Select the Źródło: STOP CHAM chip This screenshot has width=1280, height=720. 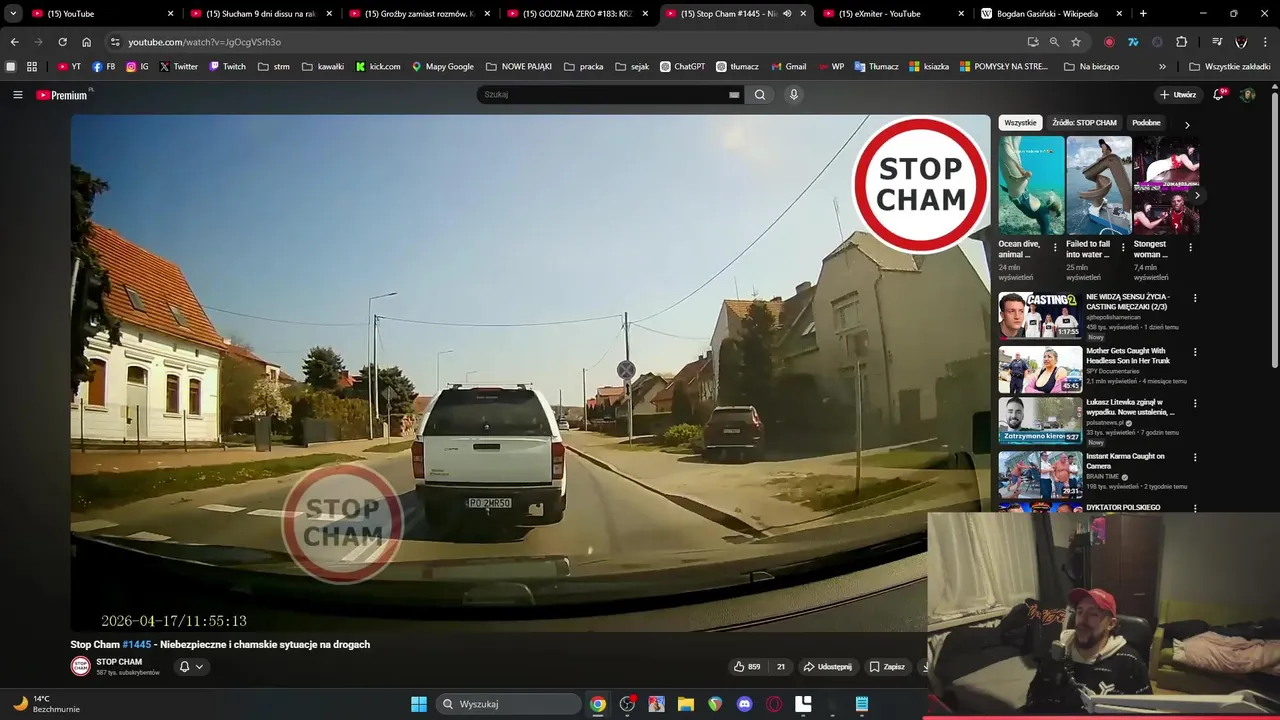pyautogui.click(x=1084, y=123)
